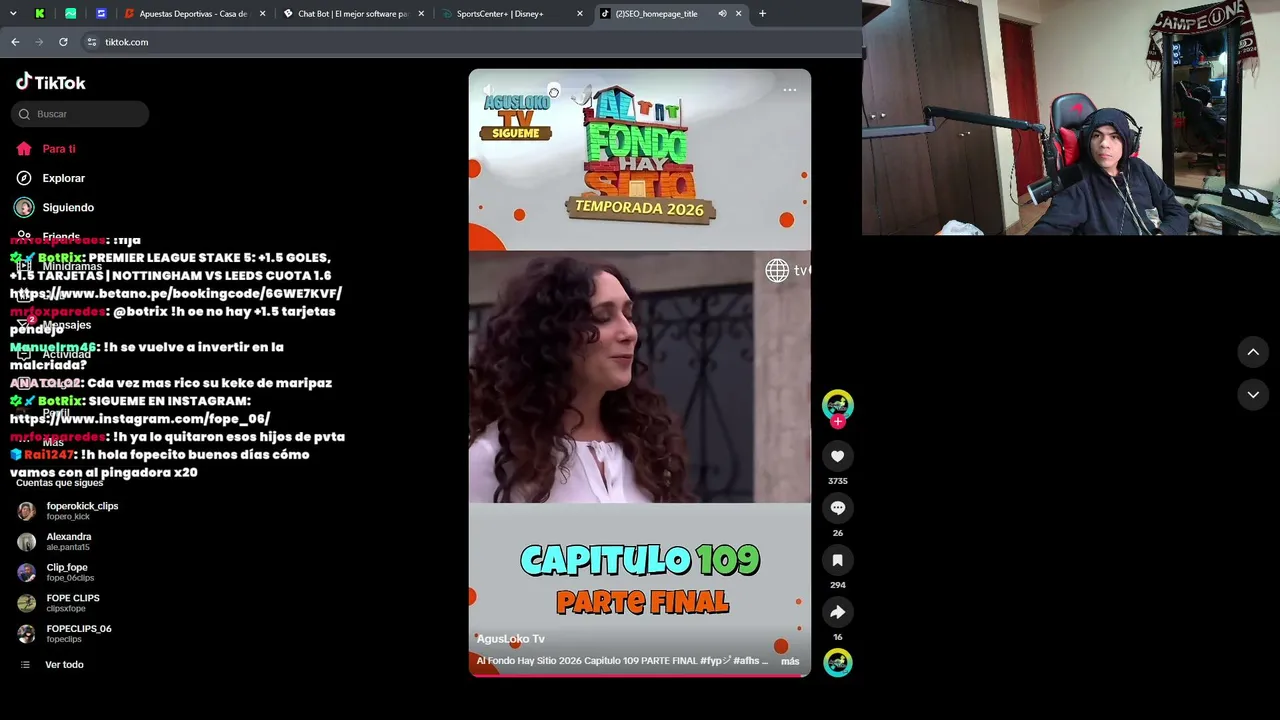The image size is (1280, 720).
Task: Click the webcam overlay of the streamer
Action: (1071, 118)
